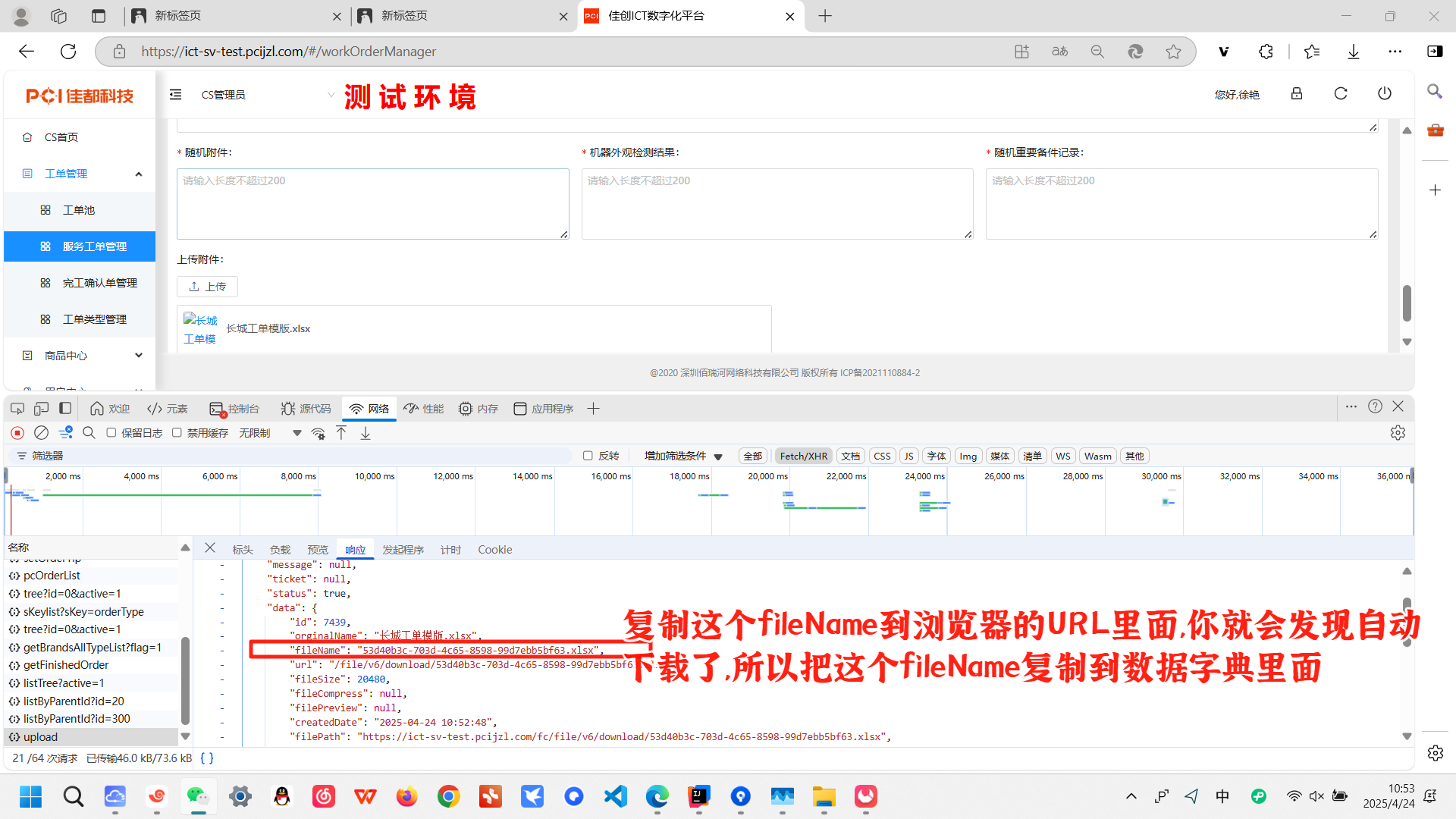Viewport: 1456px width, 819px height.
Task: Click the record network log button
Action: coord(17,433)
